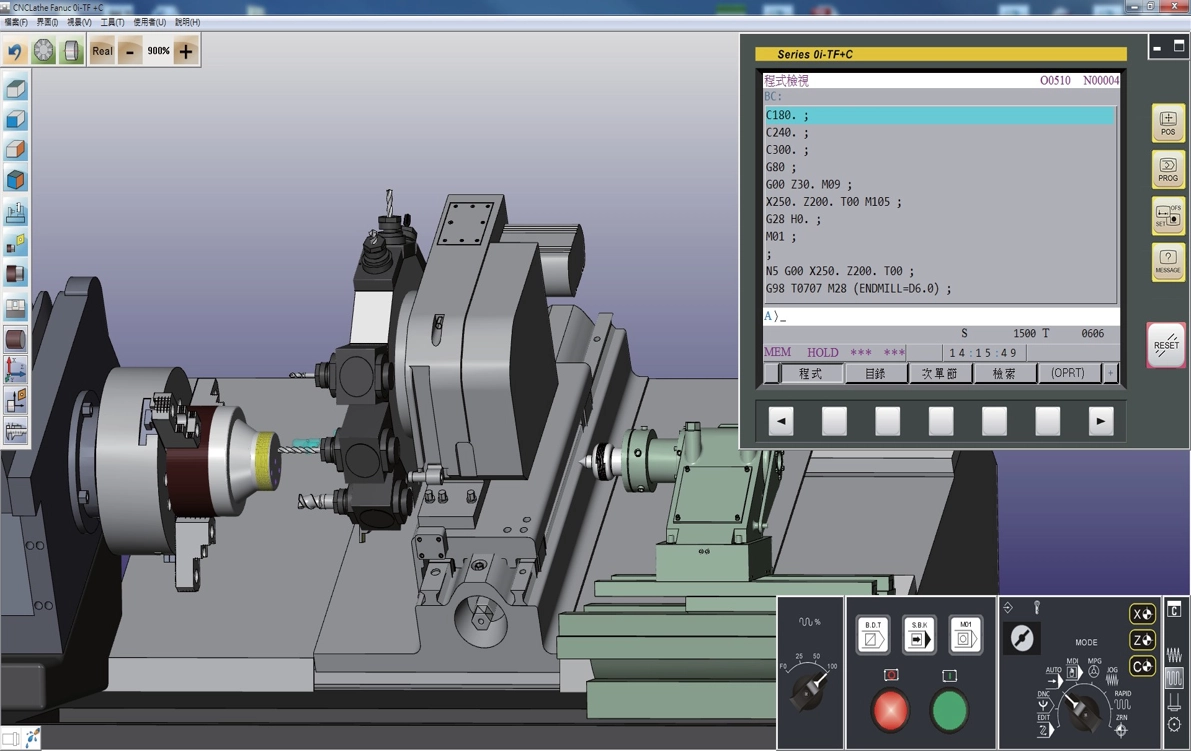The width and height of the screenshot is (1191, 751).
Task: Open the cylinder stock setup icon
Action: click(x=15, y=339)
